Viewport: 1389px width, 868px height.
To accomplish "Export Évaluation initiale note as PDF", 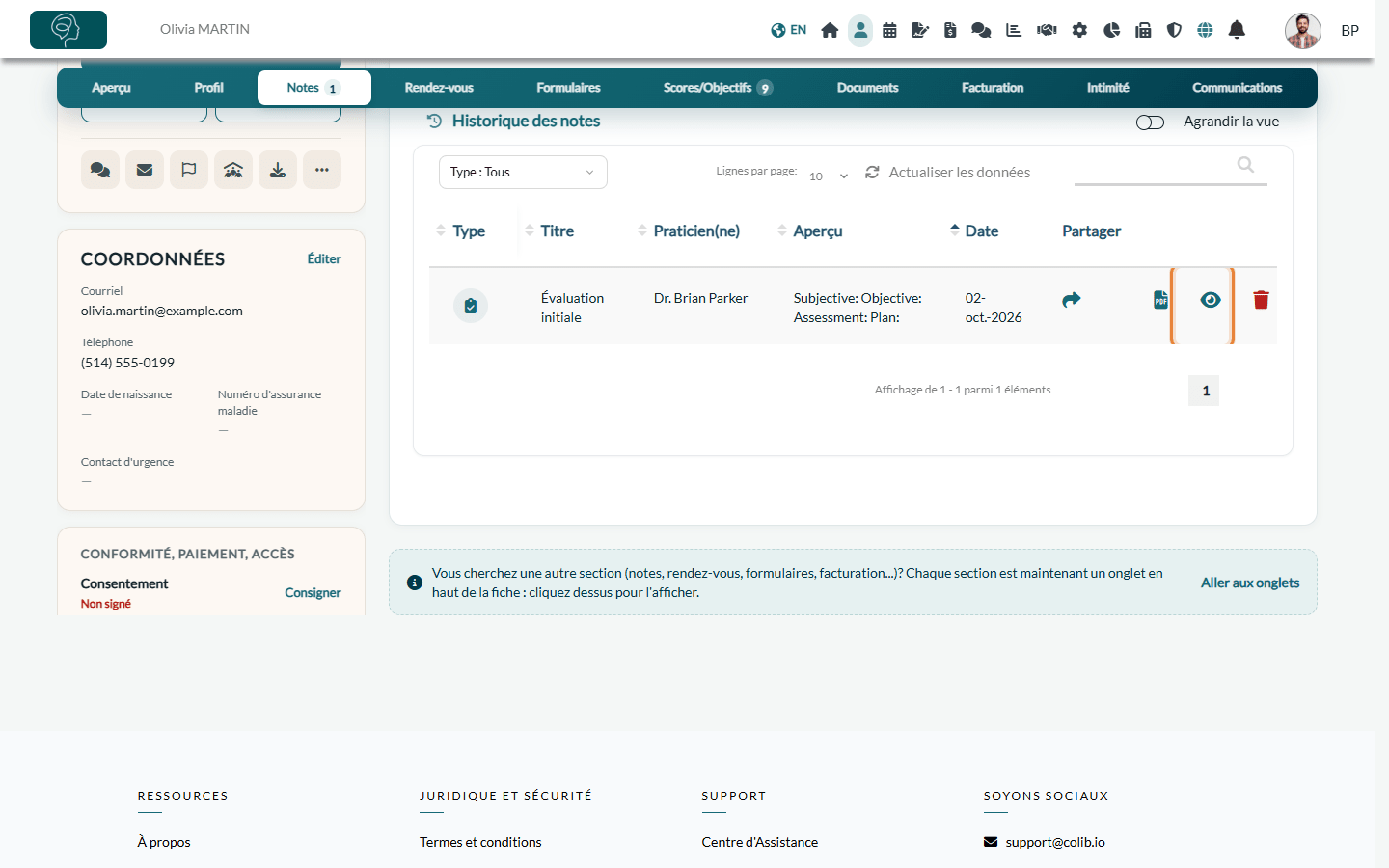I will pos(1160,300).
